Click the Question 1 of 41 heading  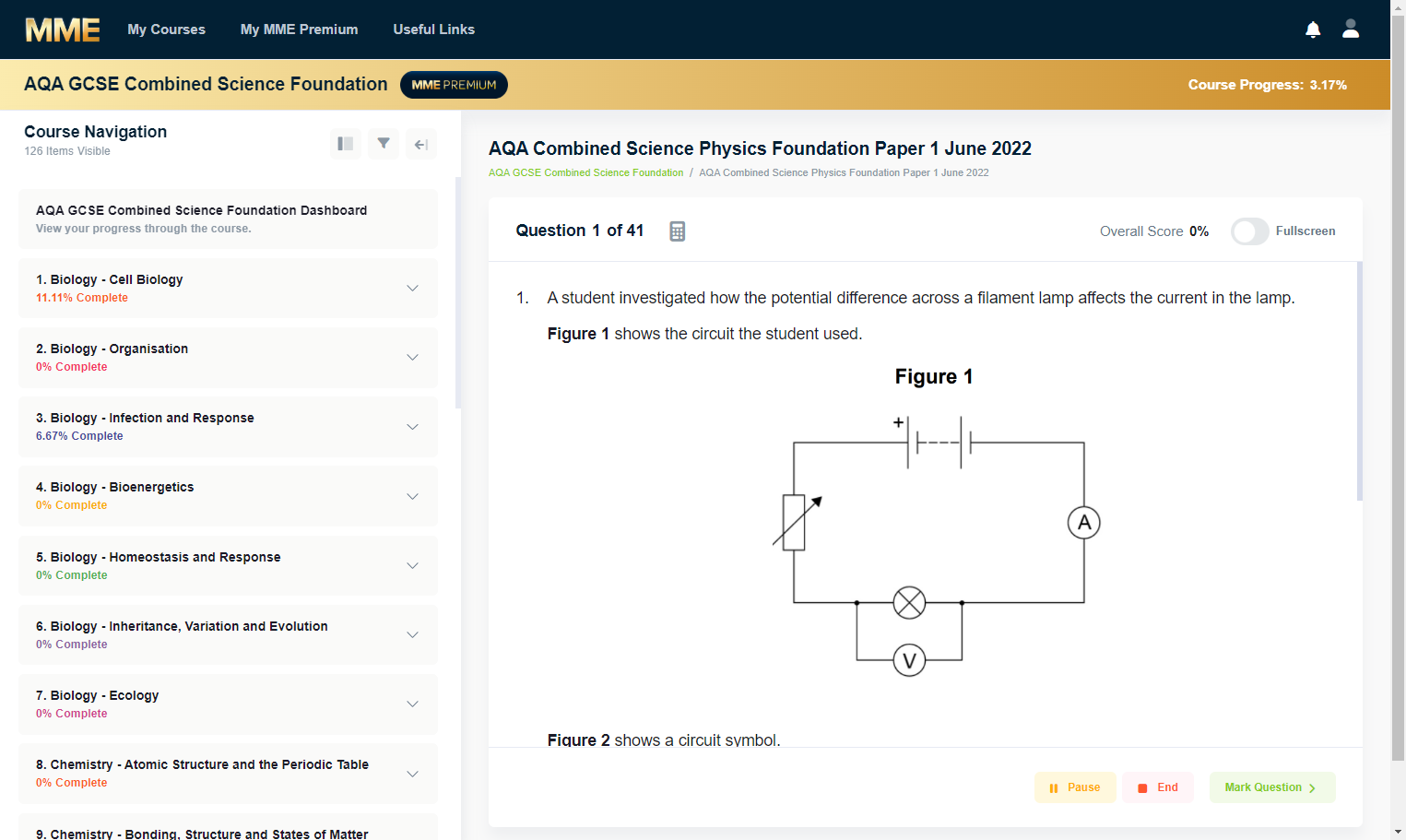579,231
